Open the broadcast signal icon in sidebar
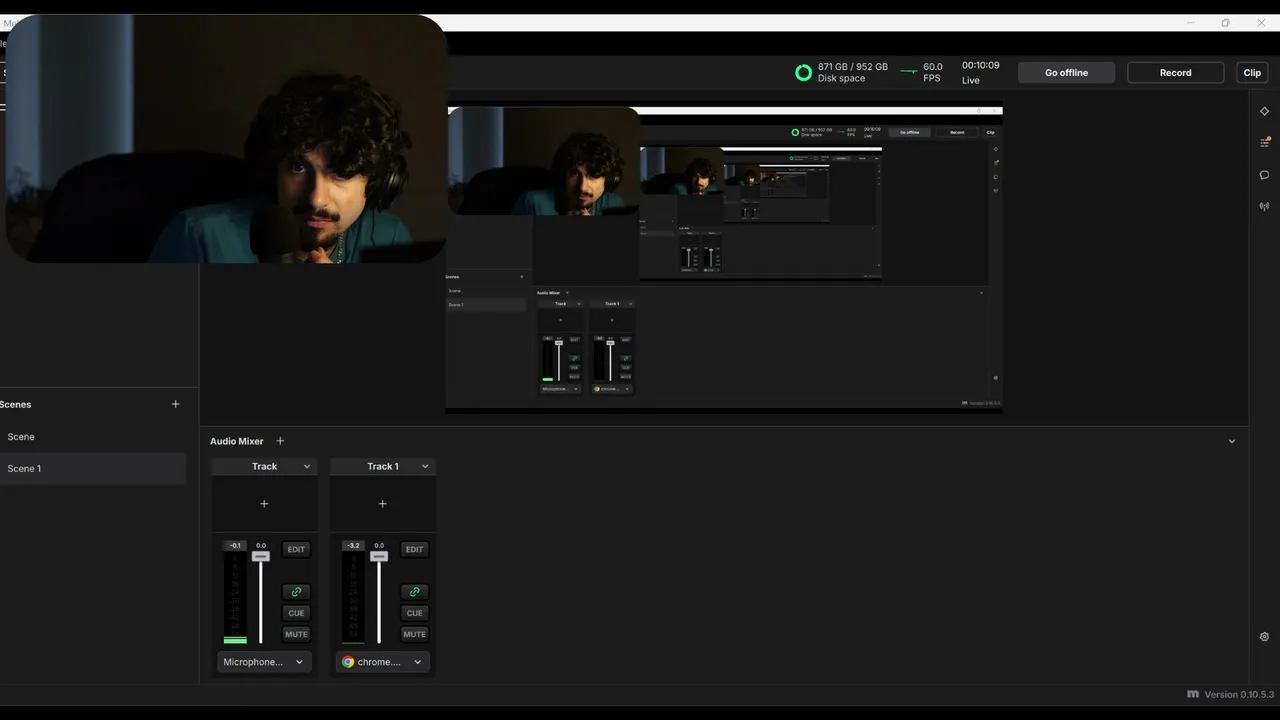Screen dimensions: 1280x720 pos(1264,207)
